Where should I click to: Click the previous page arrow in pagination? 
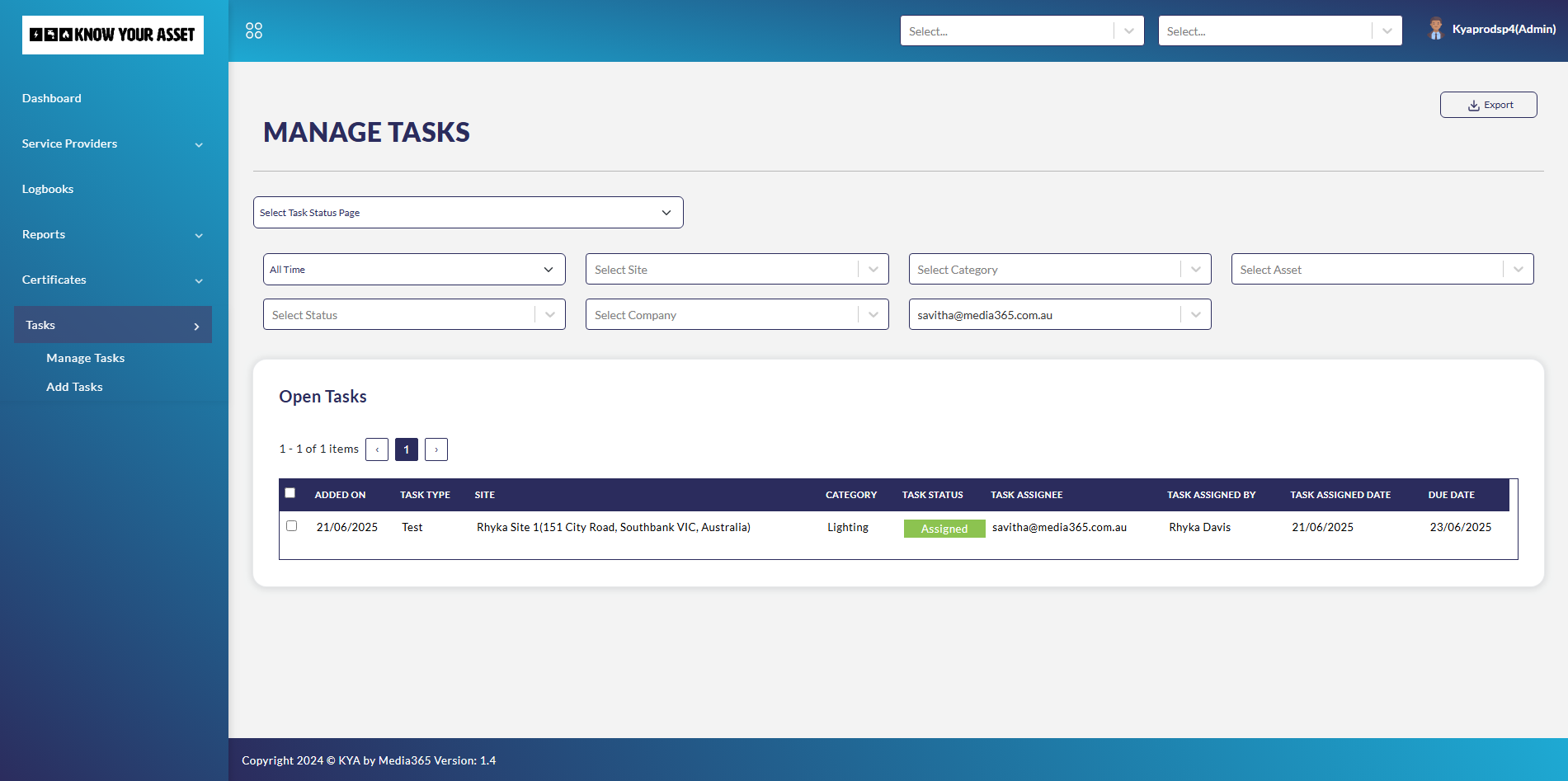[377, 449]
